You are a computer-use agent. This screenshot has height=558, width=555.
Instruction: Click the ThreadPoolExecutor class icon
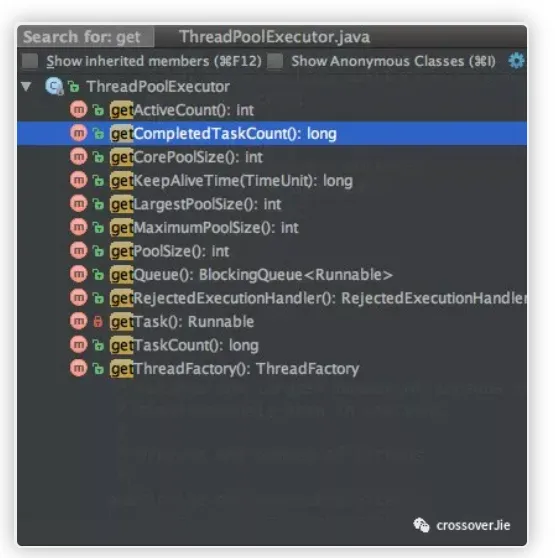54,86
